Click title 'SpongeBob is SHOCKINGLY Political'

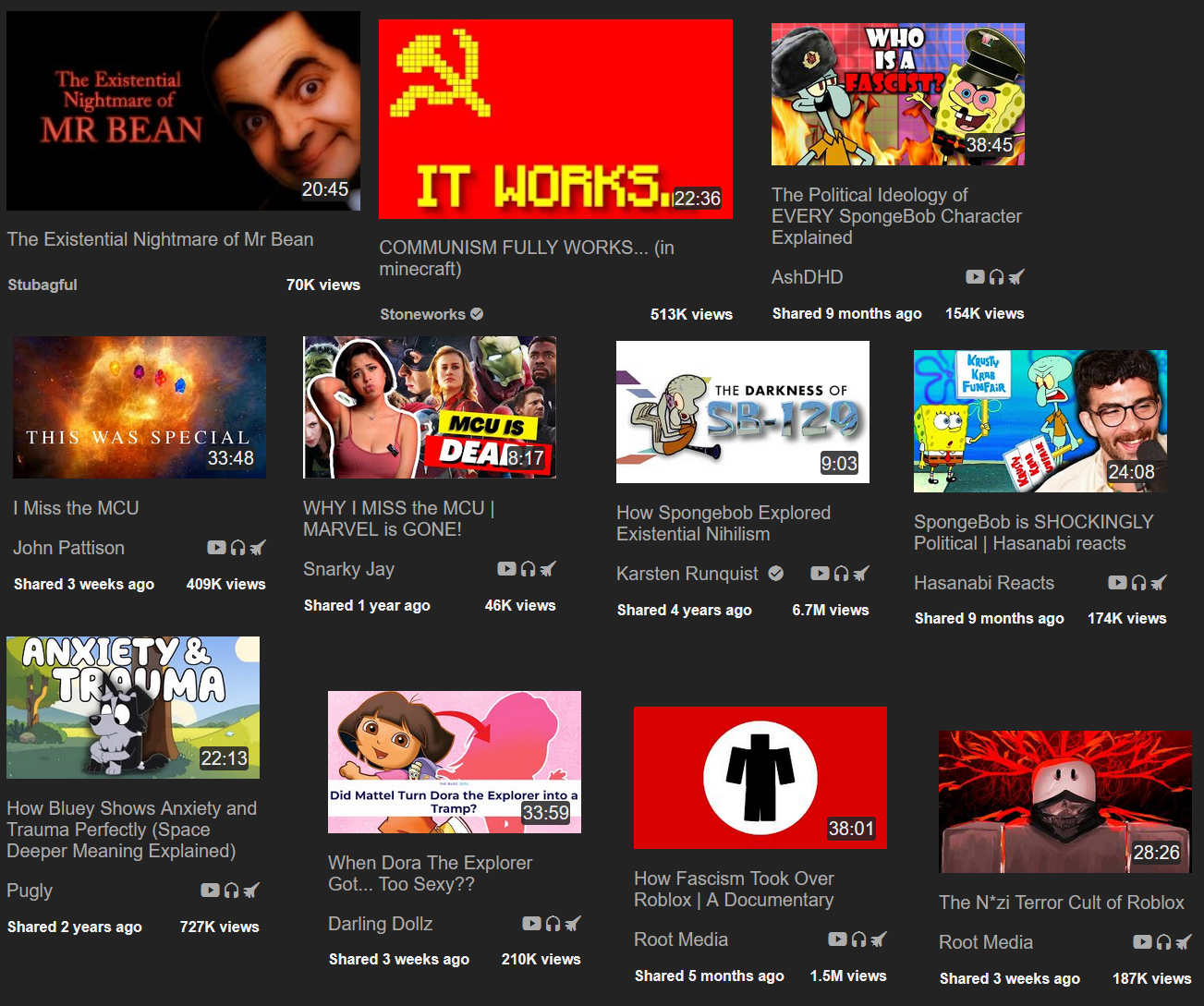[x=1034, y=533]
